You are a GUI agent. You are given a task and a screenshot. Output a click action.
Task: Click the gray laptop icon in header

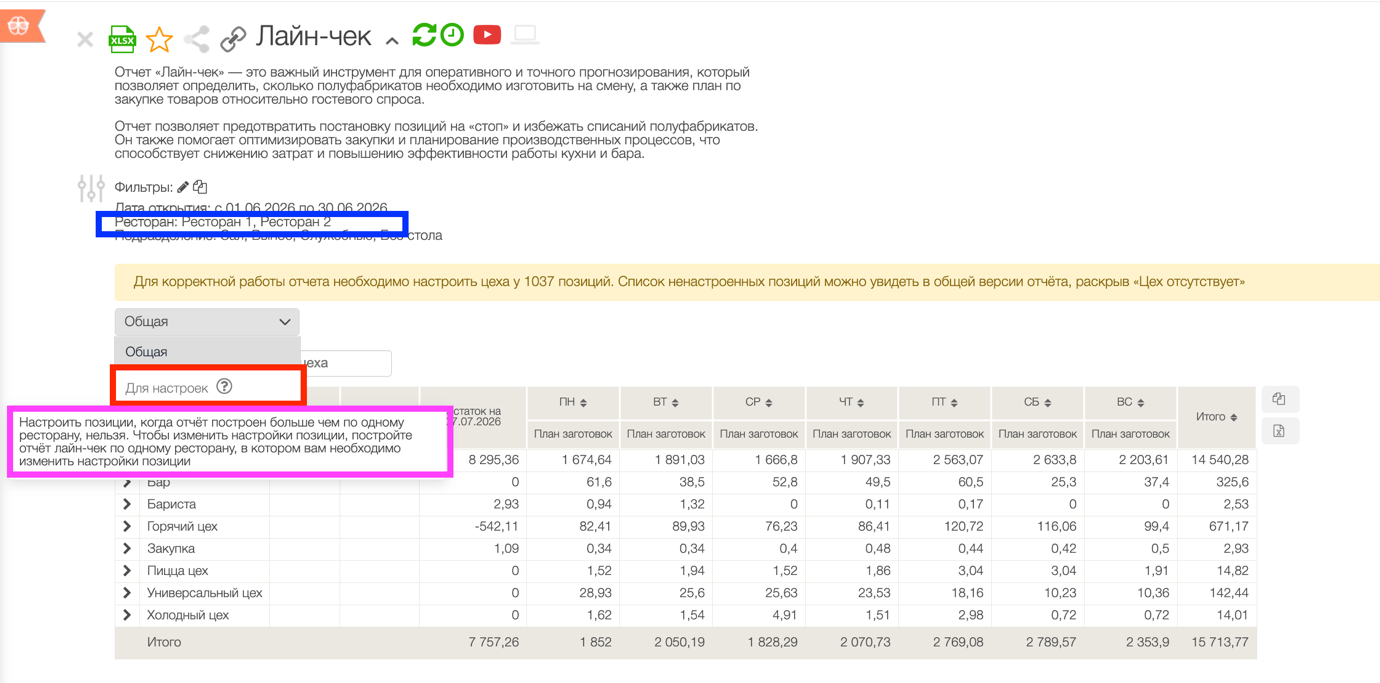(x=525, y=36)
